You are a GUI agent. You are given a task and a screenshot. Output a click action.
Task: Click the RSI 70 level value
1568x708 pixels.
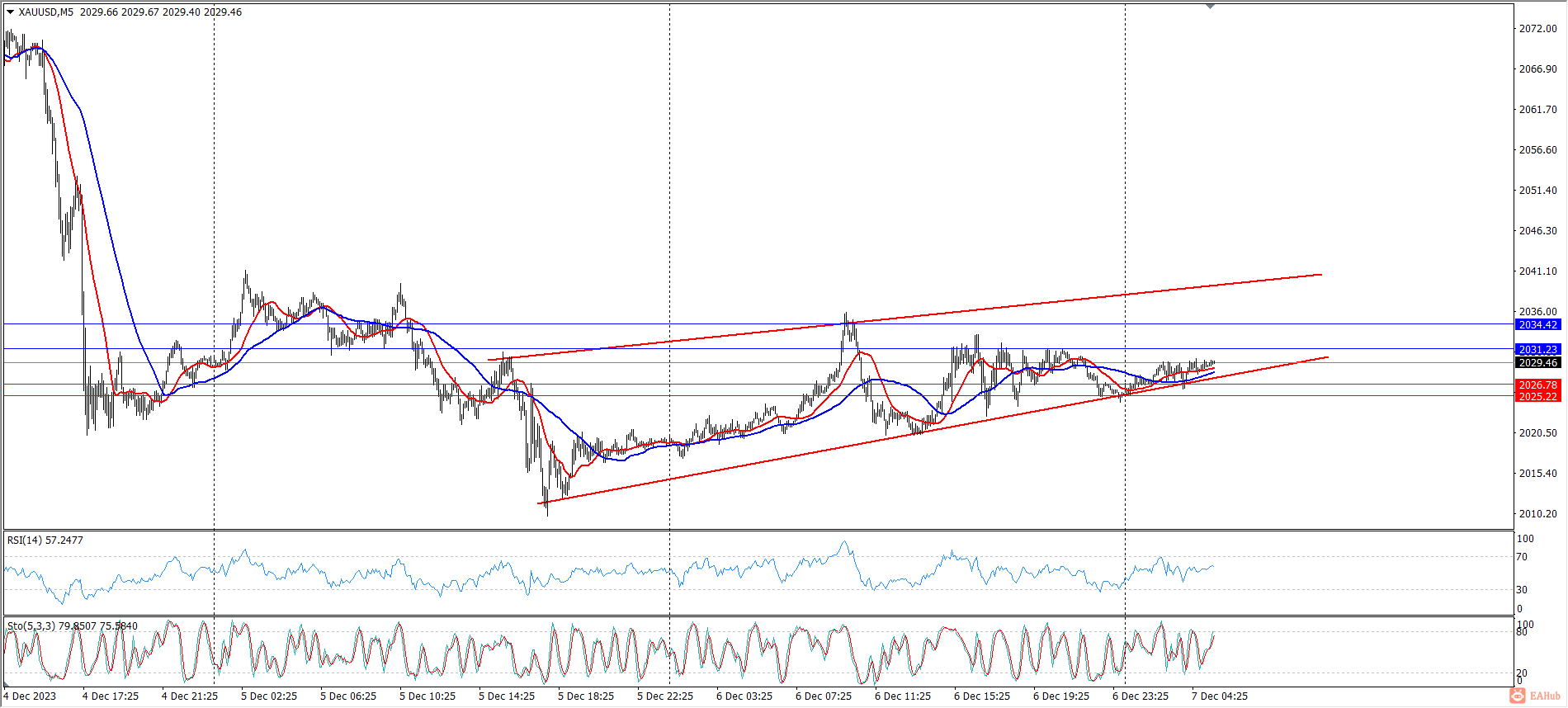pos(1523,557)
